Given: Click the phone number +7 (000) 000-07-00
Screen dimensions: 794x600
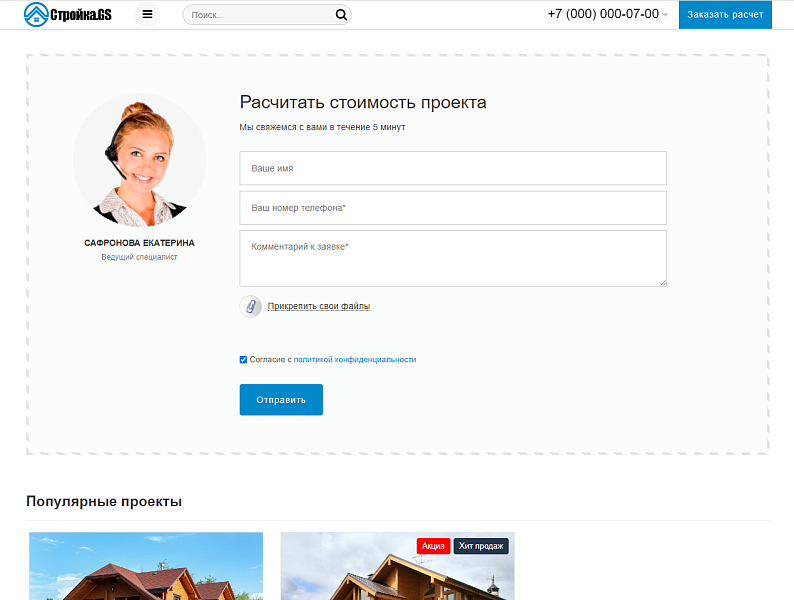Looking at the screenshot, I should click(x=602, y=14).
